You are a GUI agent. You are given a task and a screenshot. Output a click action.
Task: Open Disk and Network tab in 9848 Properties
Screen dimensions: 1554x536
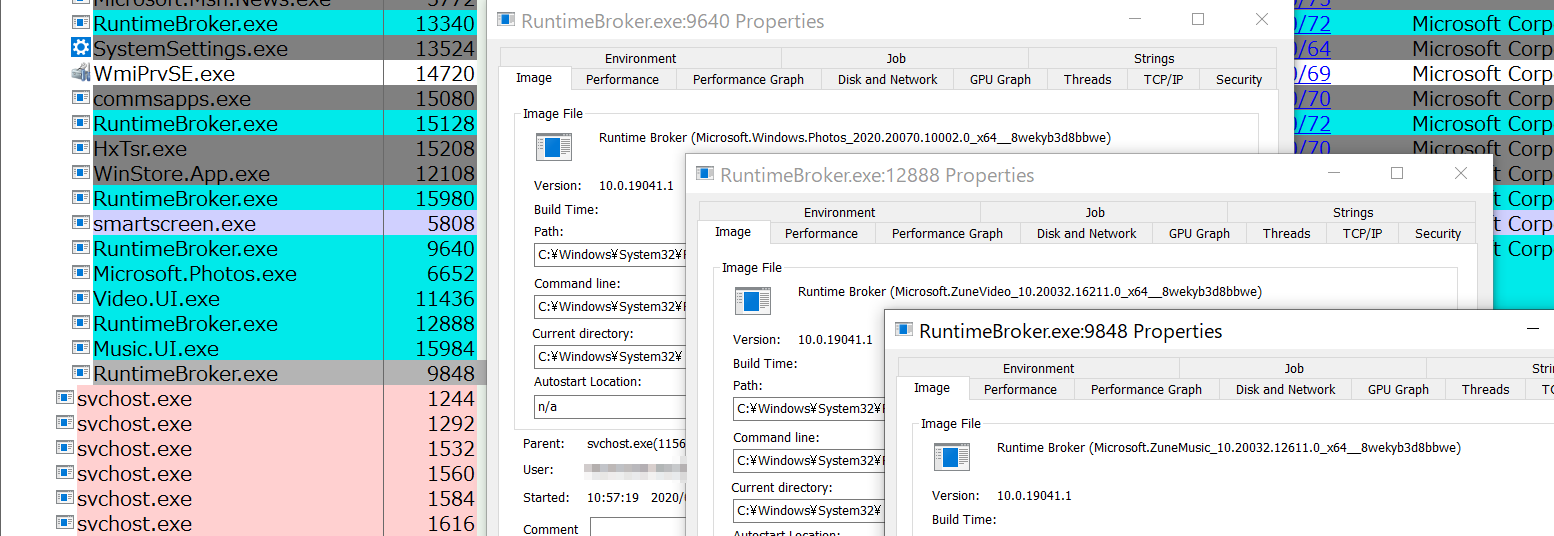1285,389
